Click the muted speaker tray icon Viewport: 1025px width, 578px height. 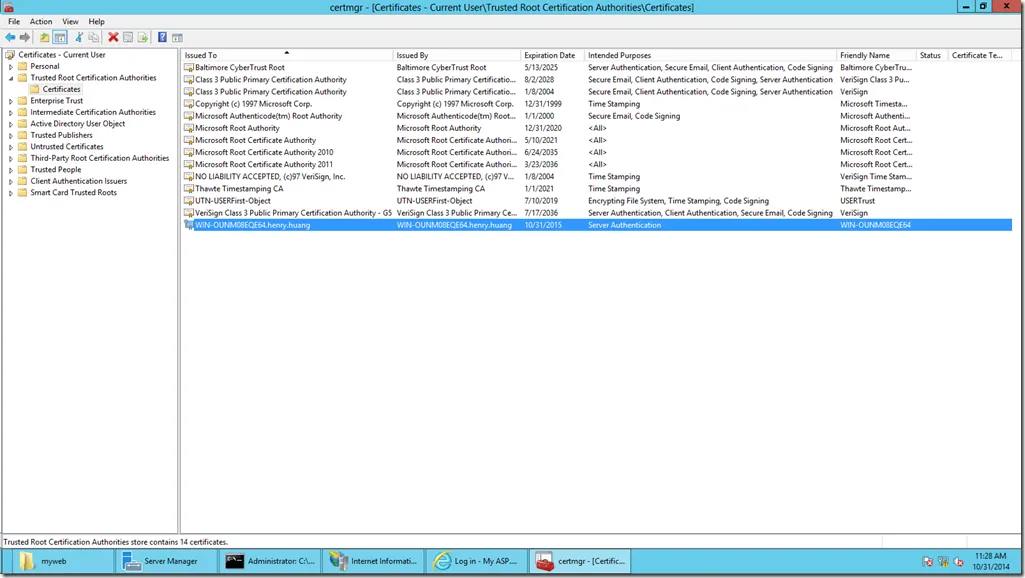click(x=958, y=561)
